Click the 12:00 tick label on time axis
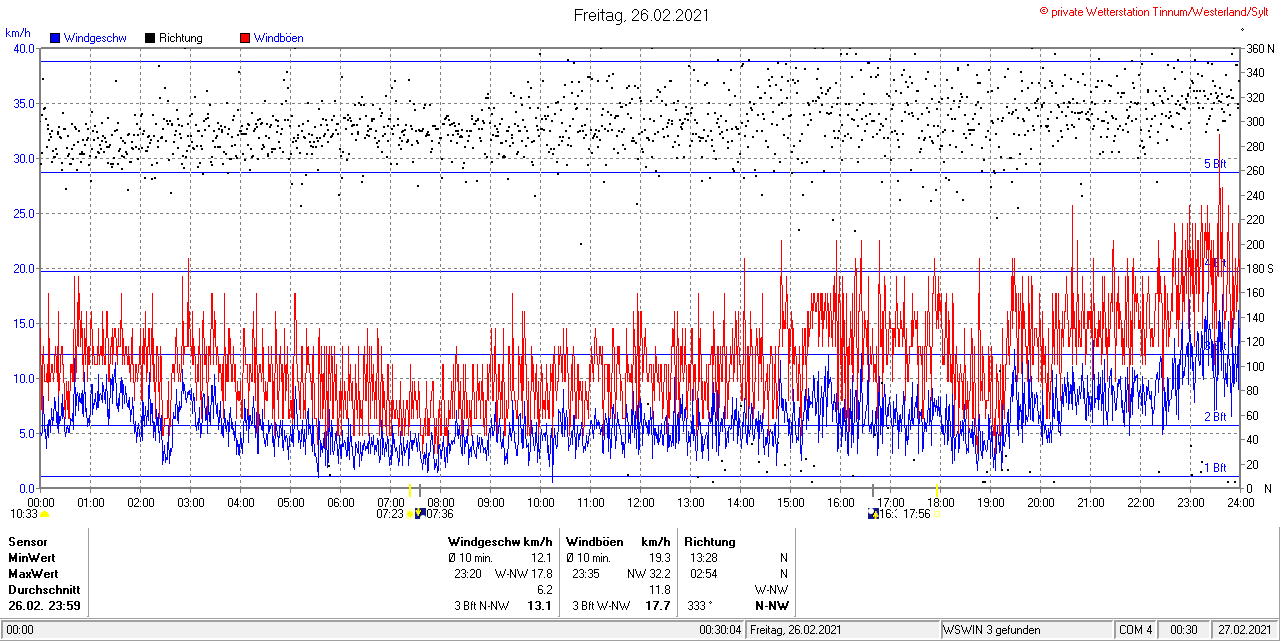 click(x=641, y=503)
